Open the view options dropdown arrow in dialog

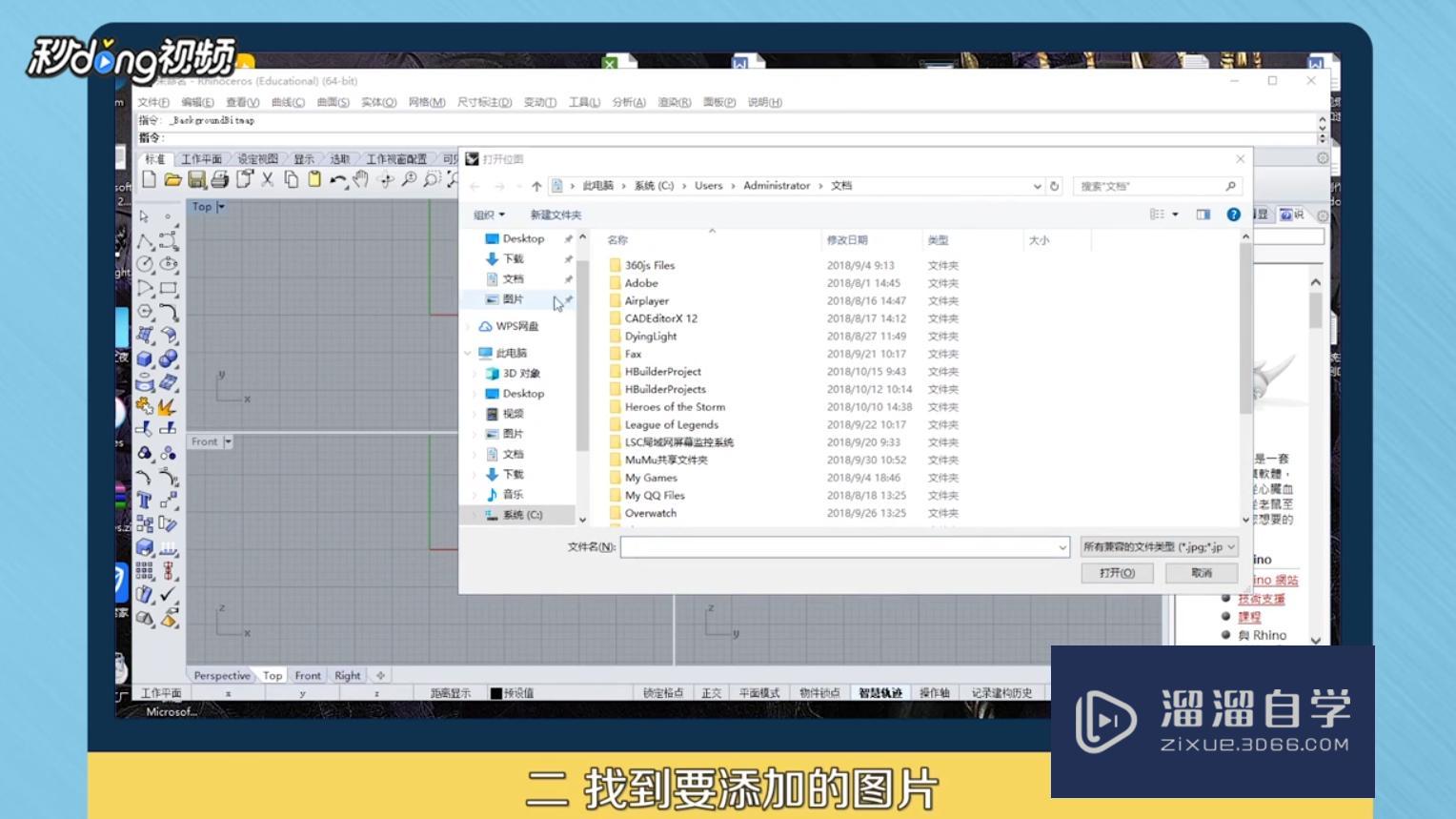(1175, 215)
